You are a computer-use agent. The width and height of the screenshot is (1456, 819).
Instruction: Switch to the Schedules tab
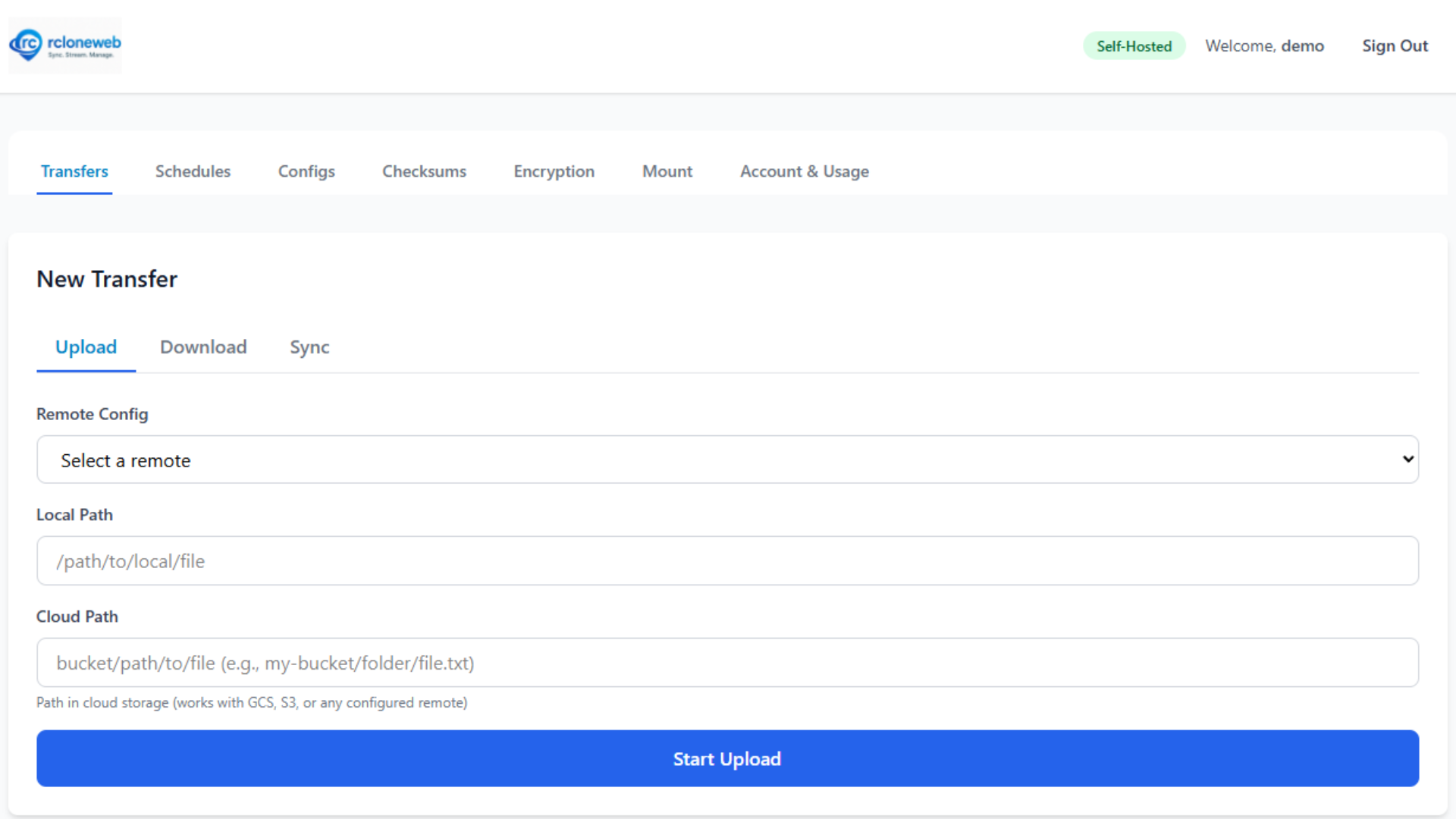pyautogui.click(x=193, y=171)
